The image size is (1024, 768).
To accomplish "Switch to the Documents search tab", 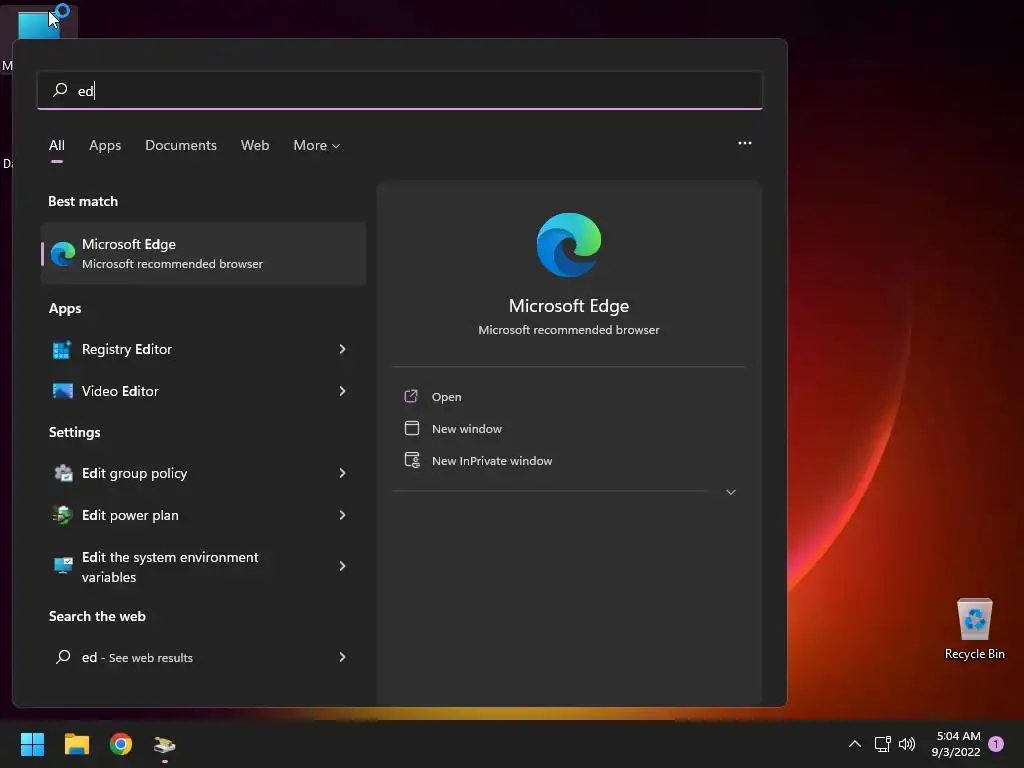I will click(181, 145).
